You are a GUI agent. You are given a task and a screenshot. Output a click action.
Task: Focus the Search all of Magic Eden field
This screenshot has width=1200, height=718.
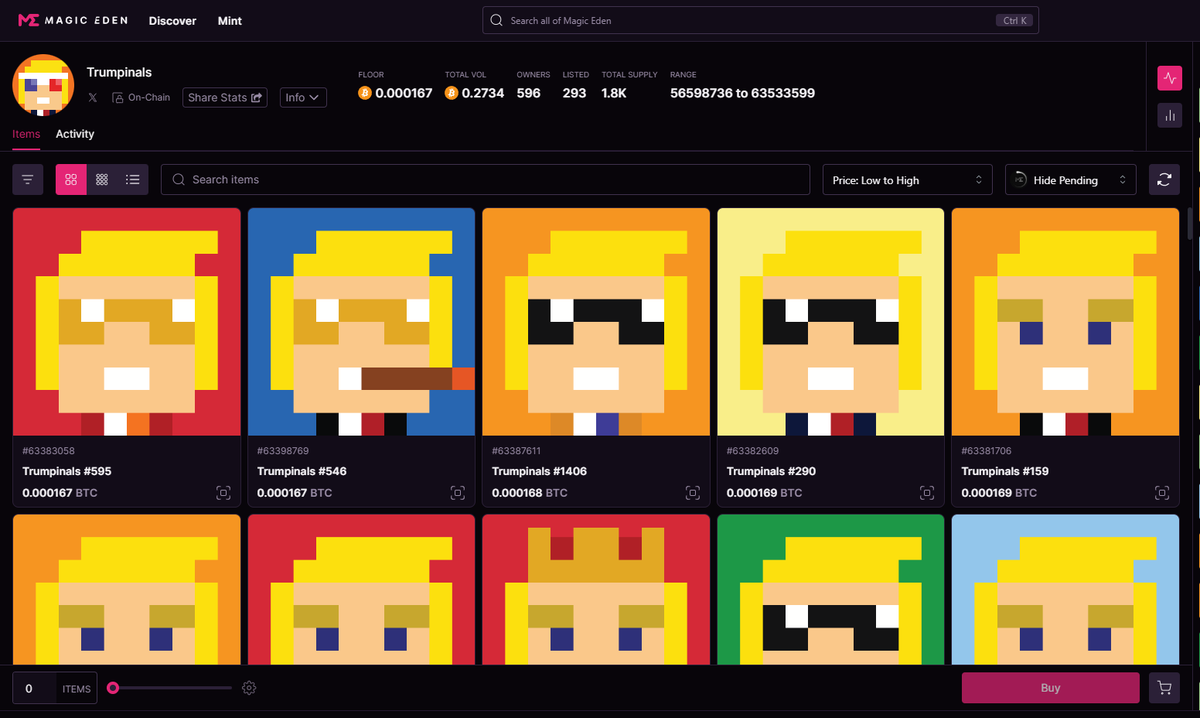pyautogui.click(x=760, y=20)
